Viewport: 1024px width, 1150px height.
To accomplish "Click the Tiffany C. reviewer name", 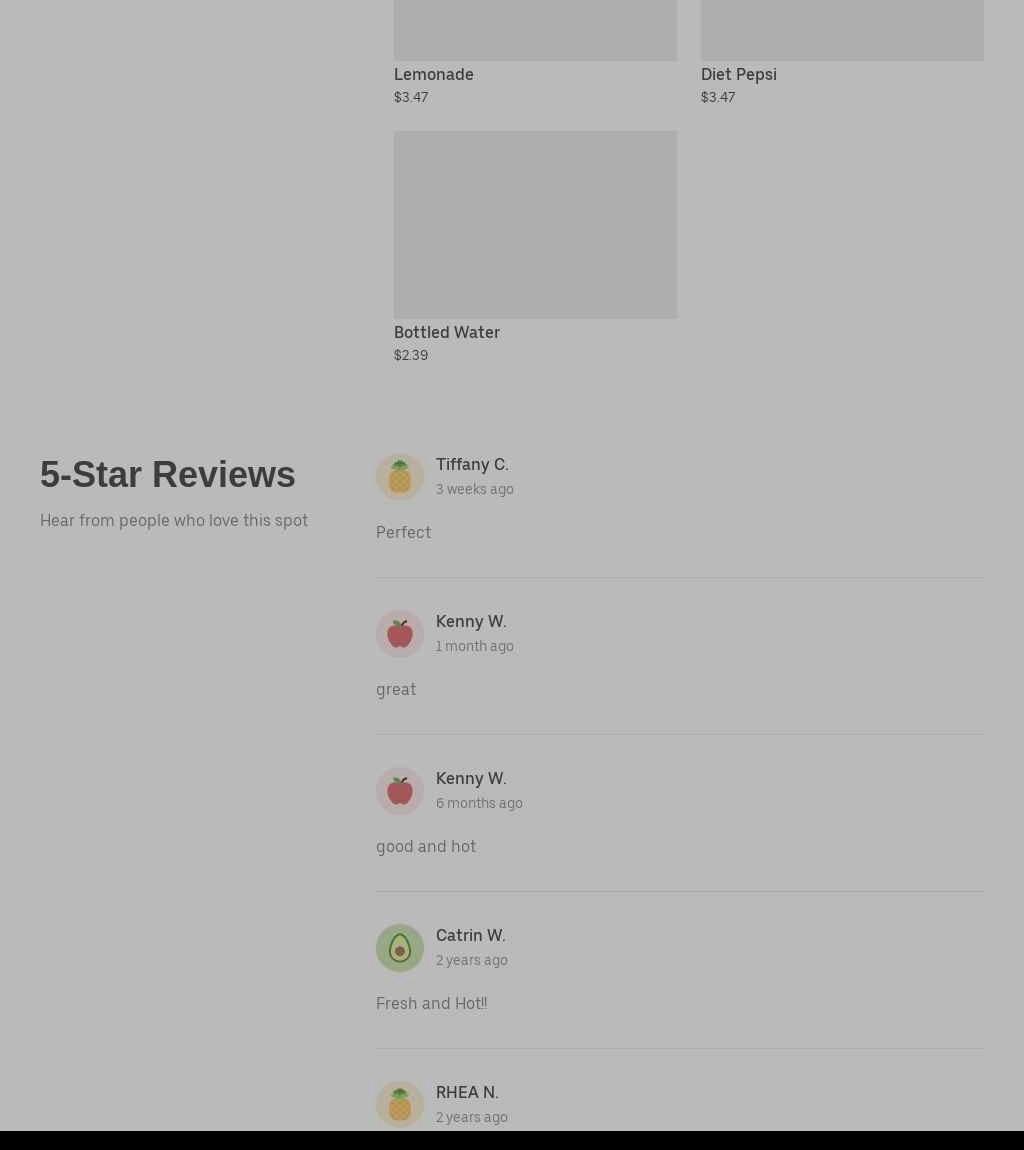I will coord(472,464).
